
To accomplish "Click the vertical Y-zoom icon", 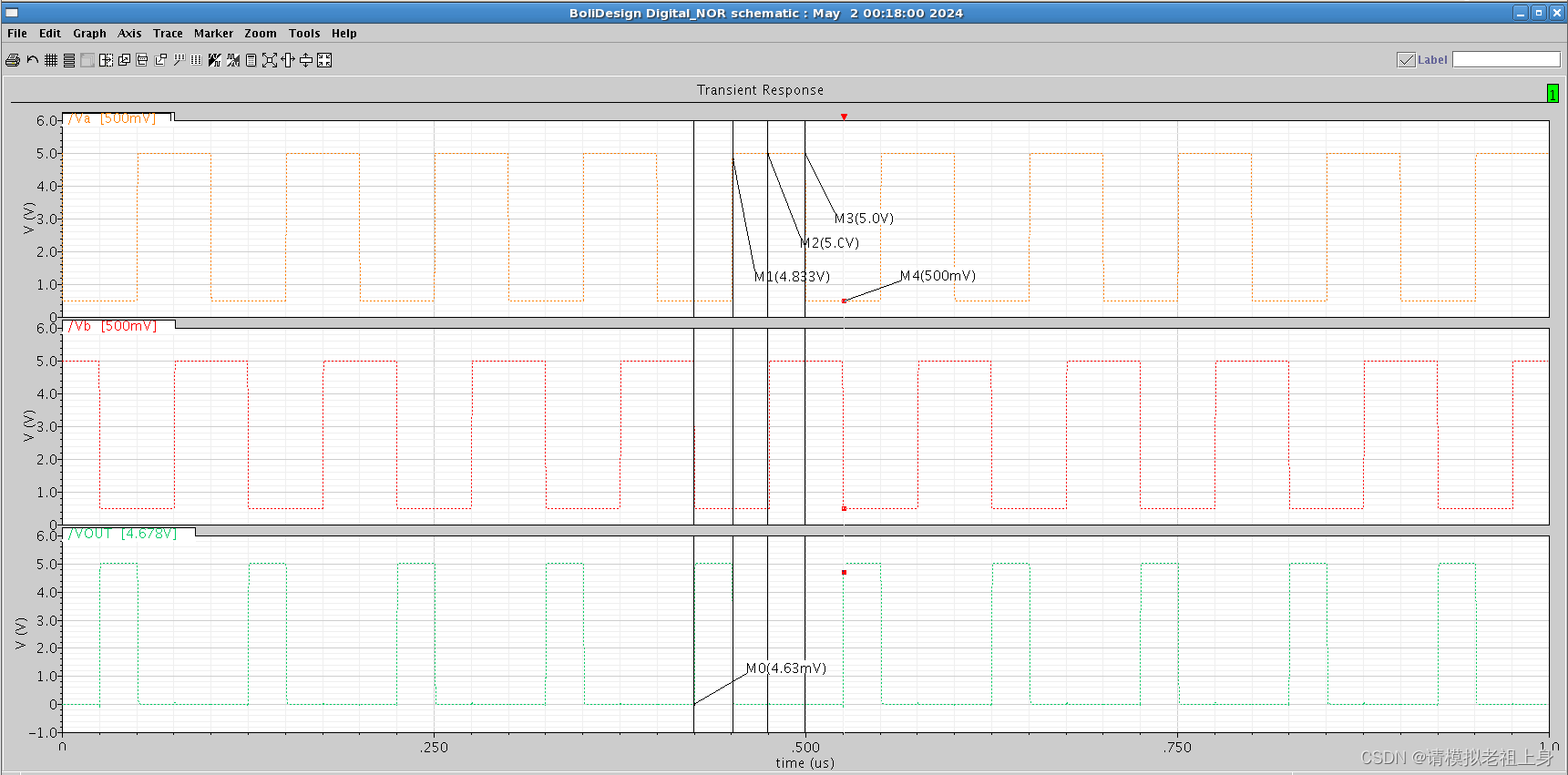I will click(306, 60).
